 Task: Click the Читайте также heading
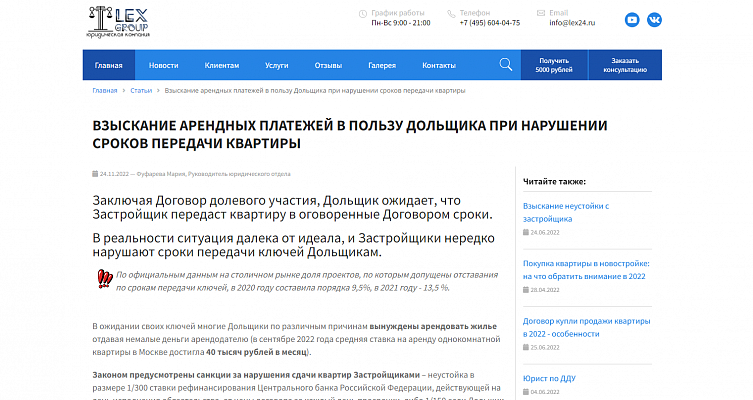pos(554,182)
